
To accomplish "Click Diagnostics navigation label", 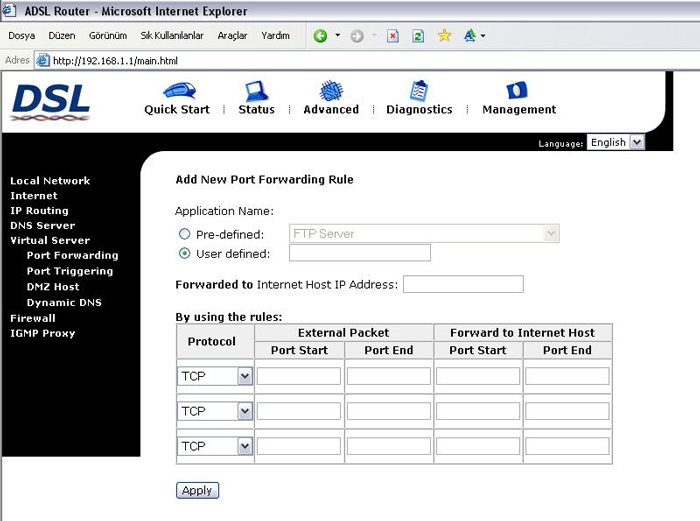I will tap(419, 109).
